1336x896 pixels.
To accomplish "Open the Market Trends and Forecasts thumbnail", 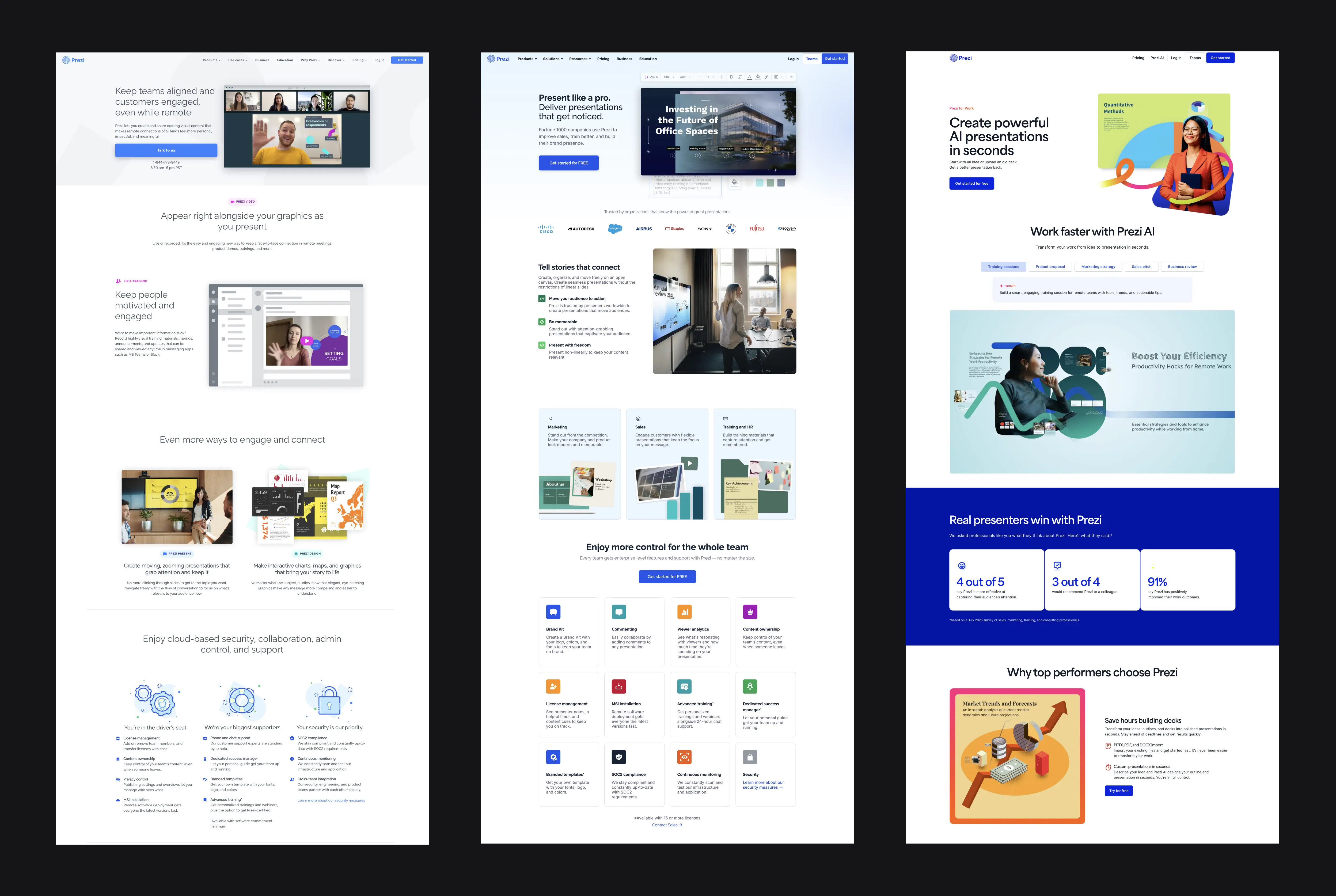I will (x=1017, y=756).
